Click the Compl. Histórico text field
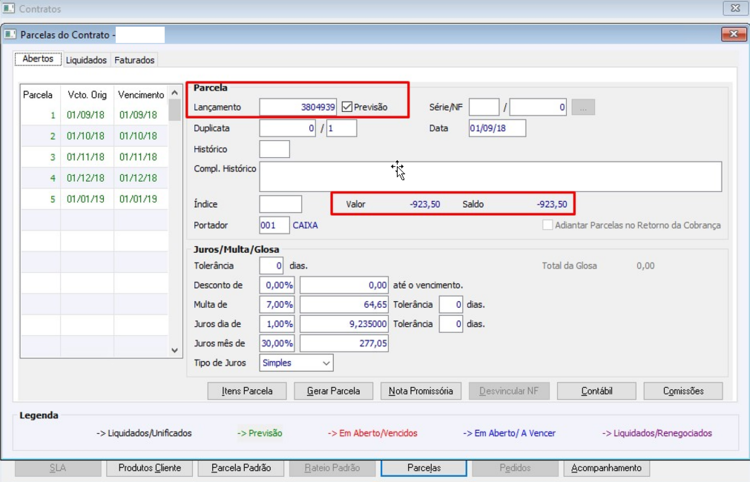Image resolution: width=750 pixels, height=482 pixels. click(490, 176)
